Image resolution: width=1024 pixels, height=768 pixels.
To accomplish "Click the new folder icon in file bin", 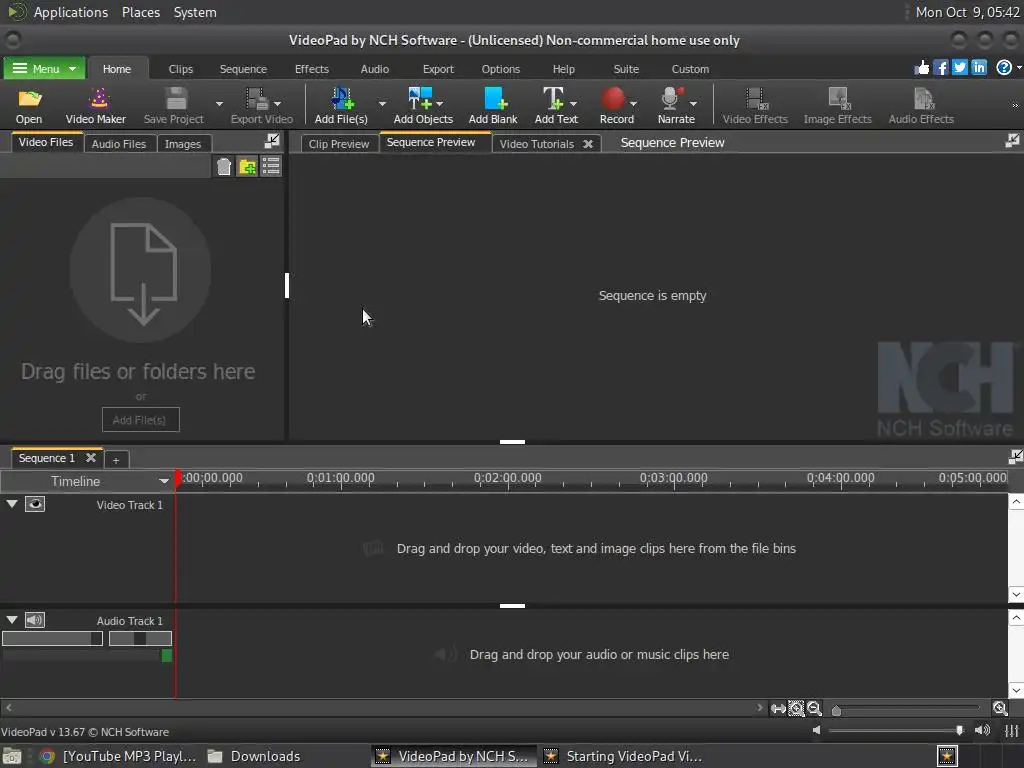I will coord(247,167).
